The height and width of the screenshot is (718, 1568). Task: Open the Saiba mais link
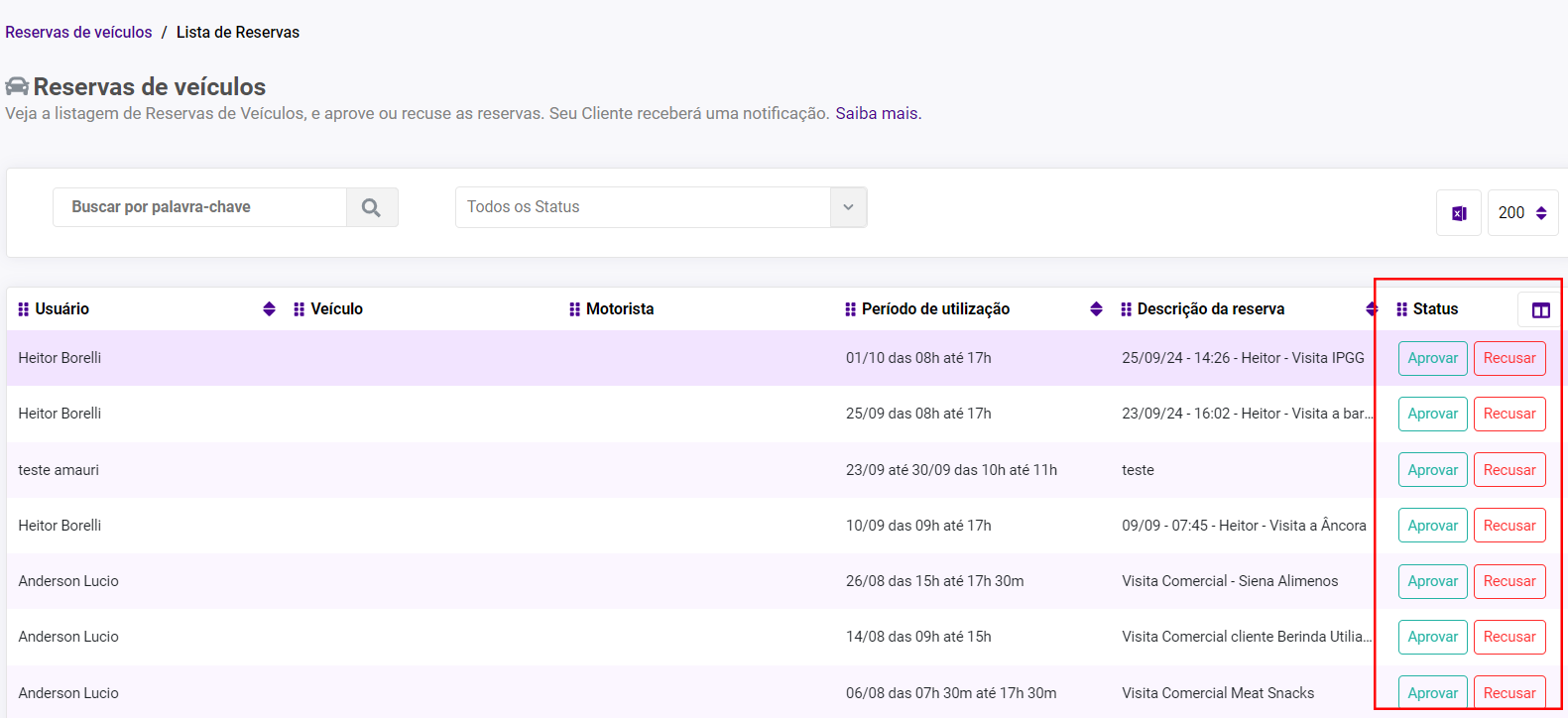[x=877, y=113]
